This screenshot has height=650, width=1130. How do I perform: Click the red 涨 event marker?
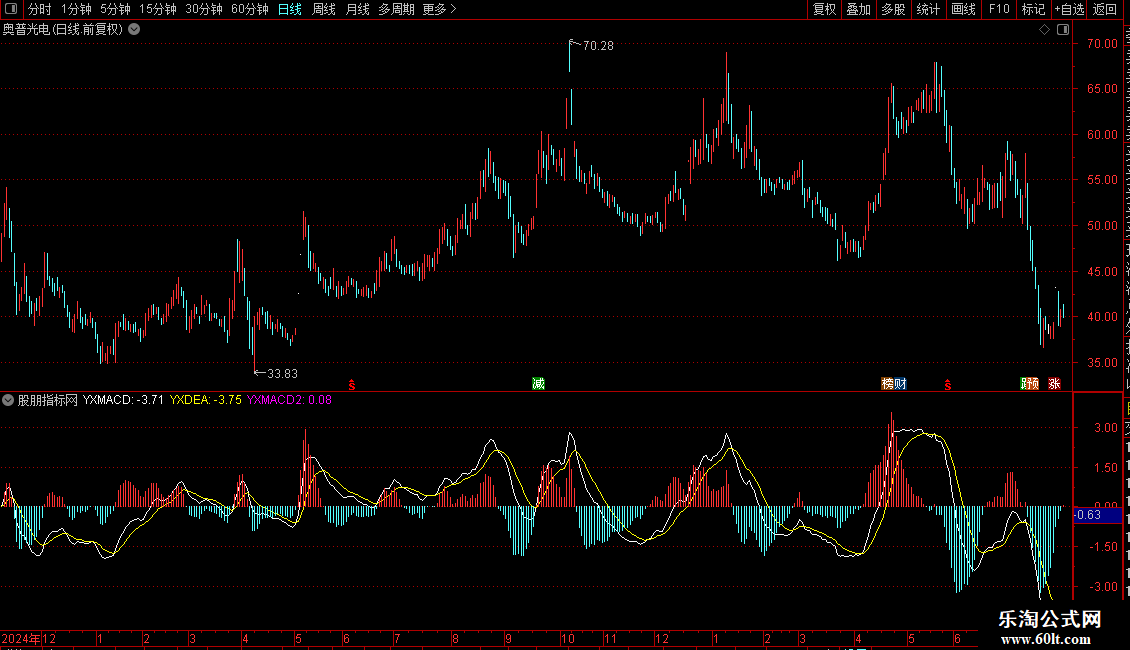1054,383
